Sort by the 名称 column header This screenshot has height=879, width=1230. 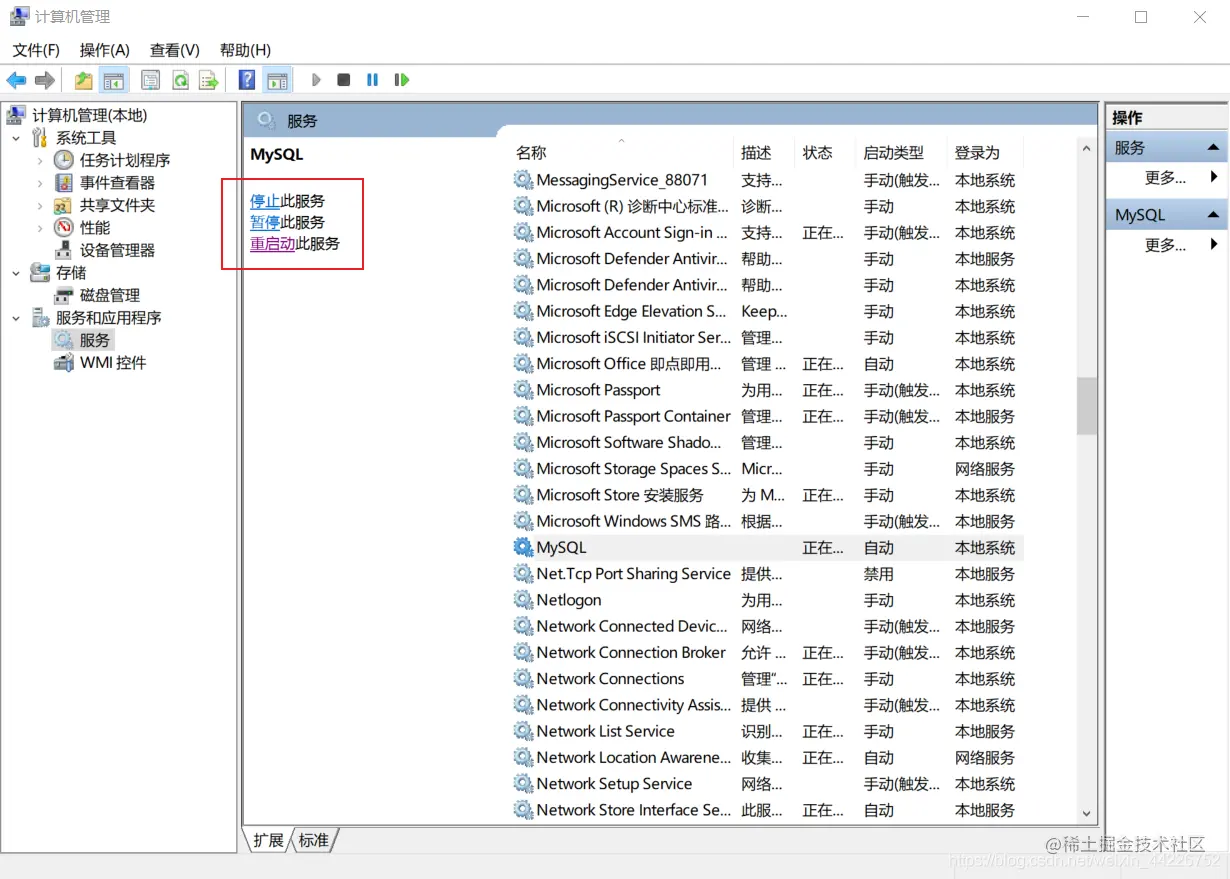(621, 152)
